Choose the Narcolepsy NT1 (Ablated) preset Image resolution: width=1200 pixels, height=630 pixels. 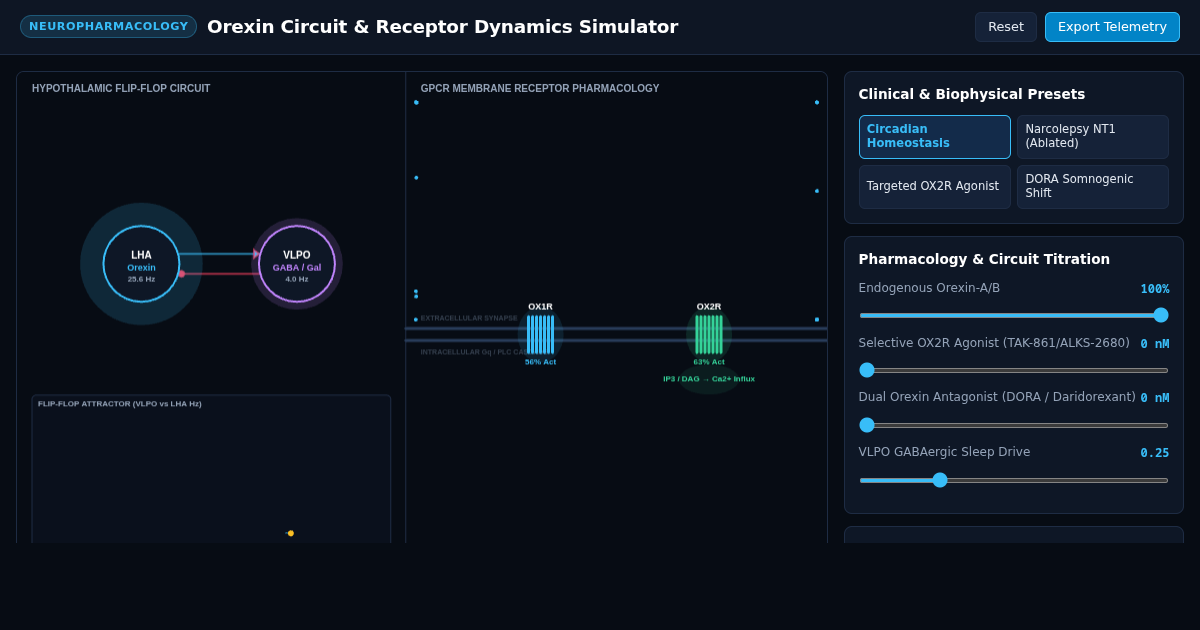pos(1092,137)
